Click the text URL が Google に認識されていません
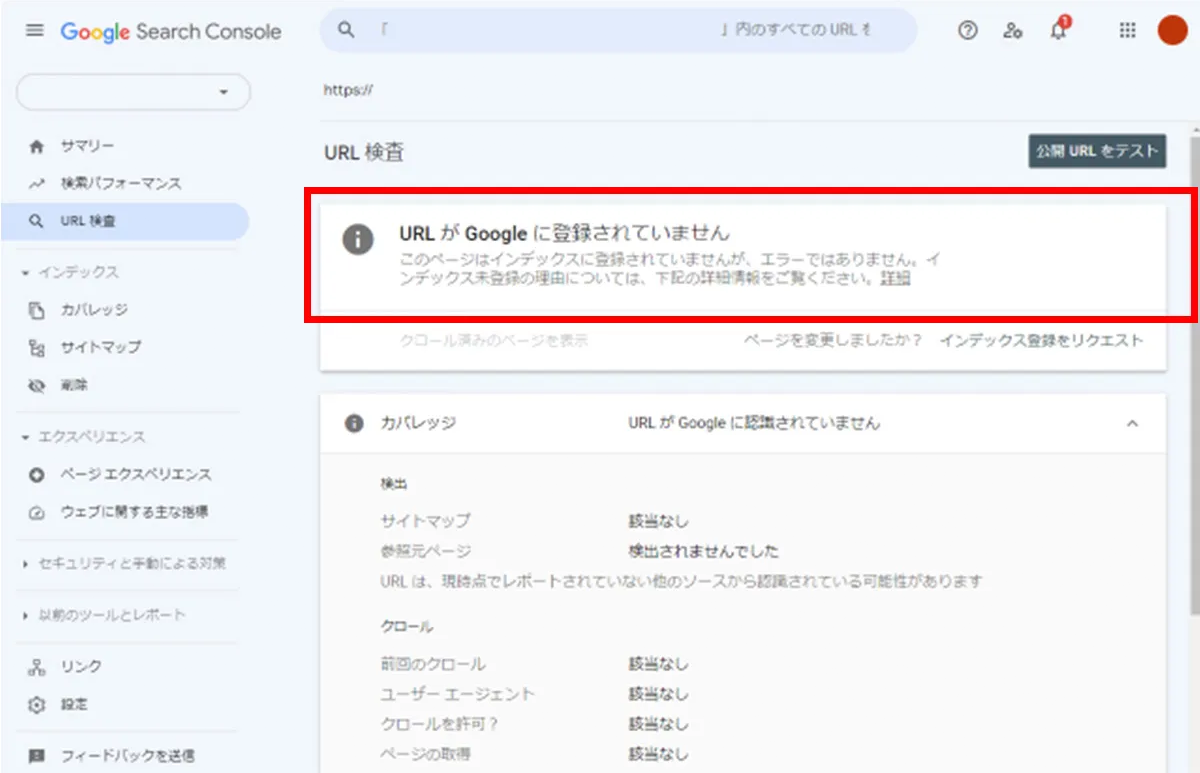The width and height of the screenshot is (1200, 773). coord(754,423)
